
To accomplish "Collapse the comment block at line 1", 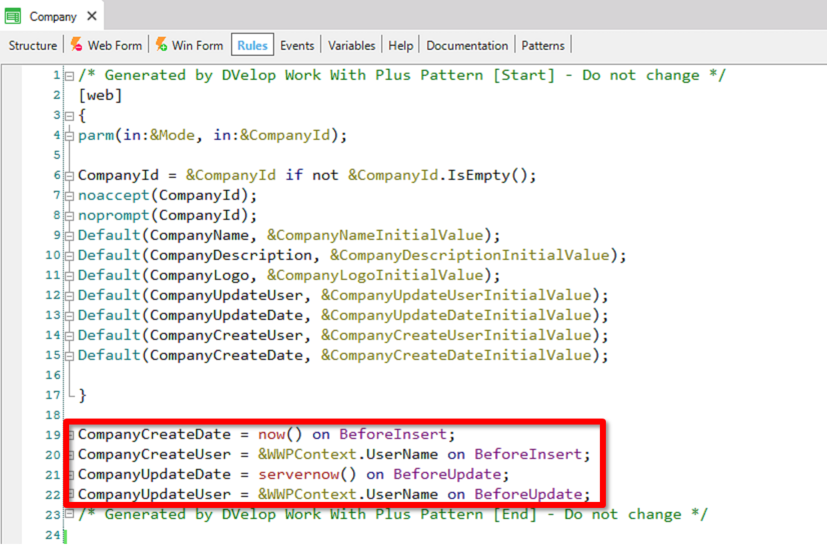I will [69, 76].
